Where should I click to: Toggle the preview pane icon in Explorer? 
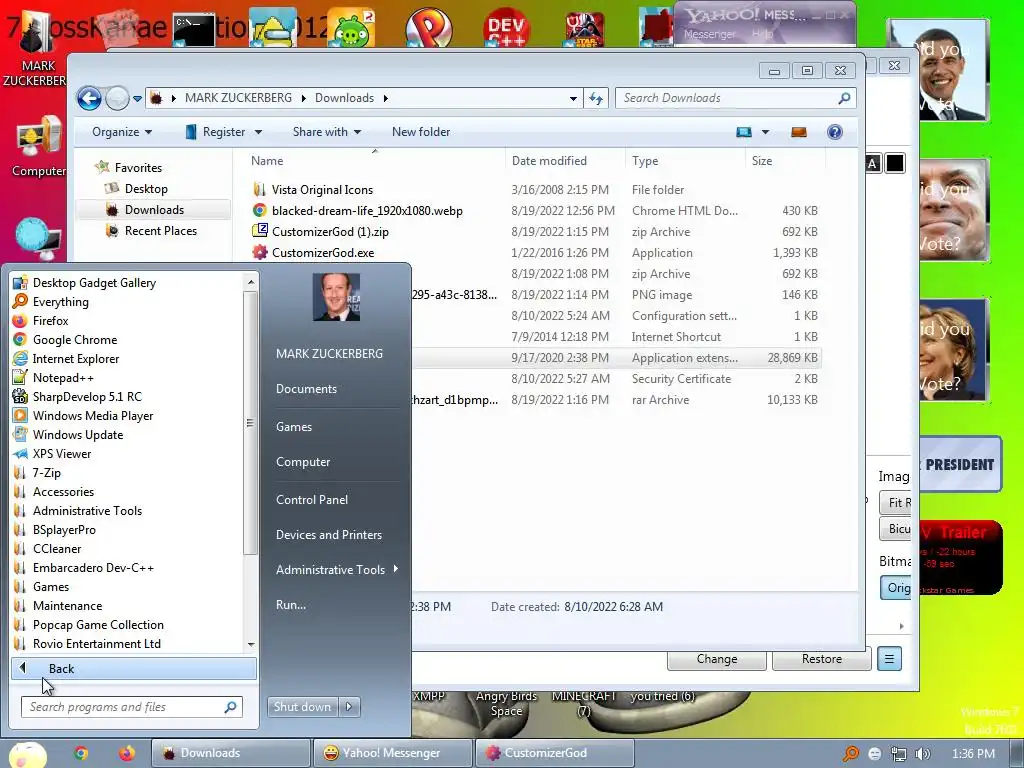[799, 132]
